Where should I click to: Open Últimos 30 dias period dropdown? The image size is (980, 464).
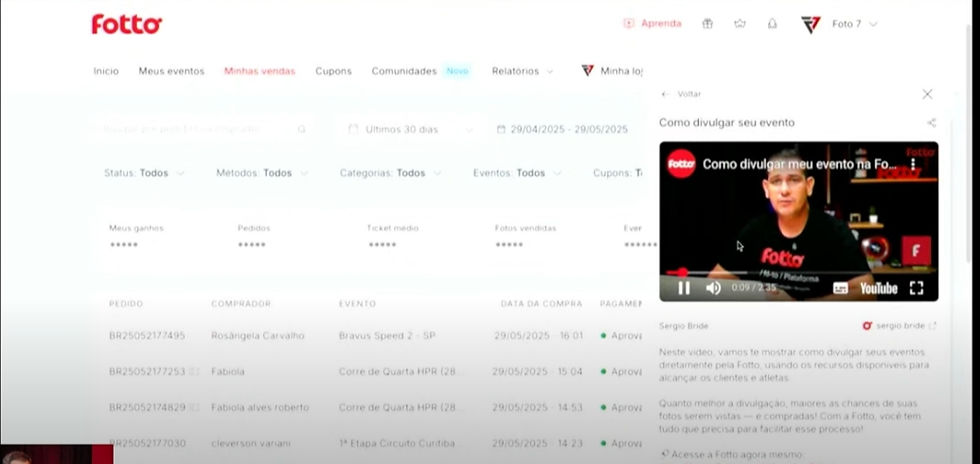[x=410, y=129]
